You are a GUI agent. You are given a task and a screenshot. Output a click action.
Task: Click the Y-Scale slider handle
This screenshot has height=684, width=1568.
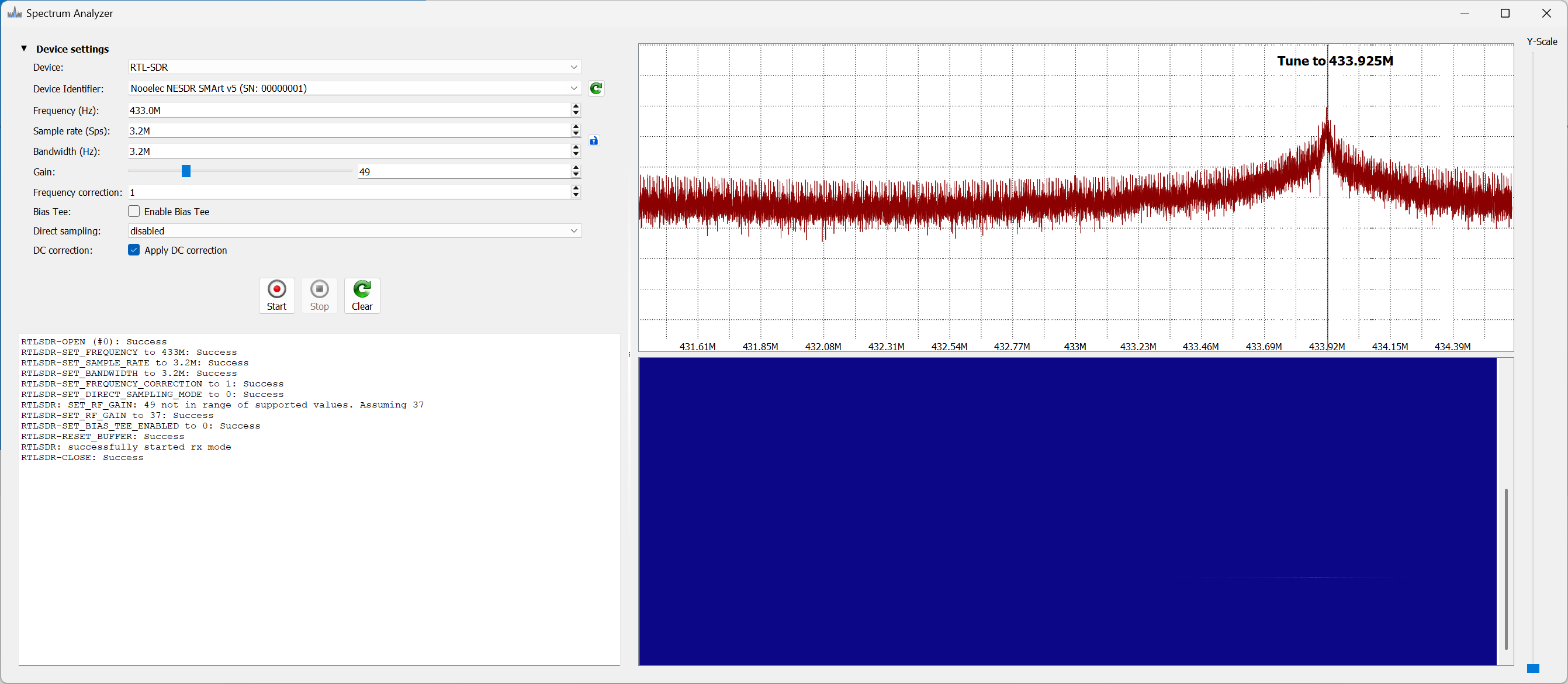click(1533, 668)
